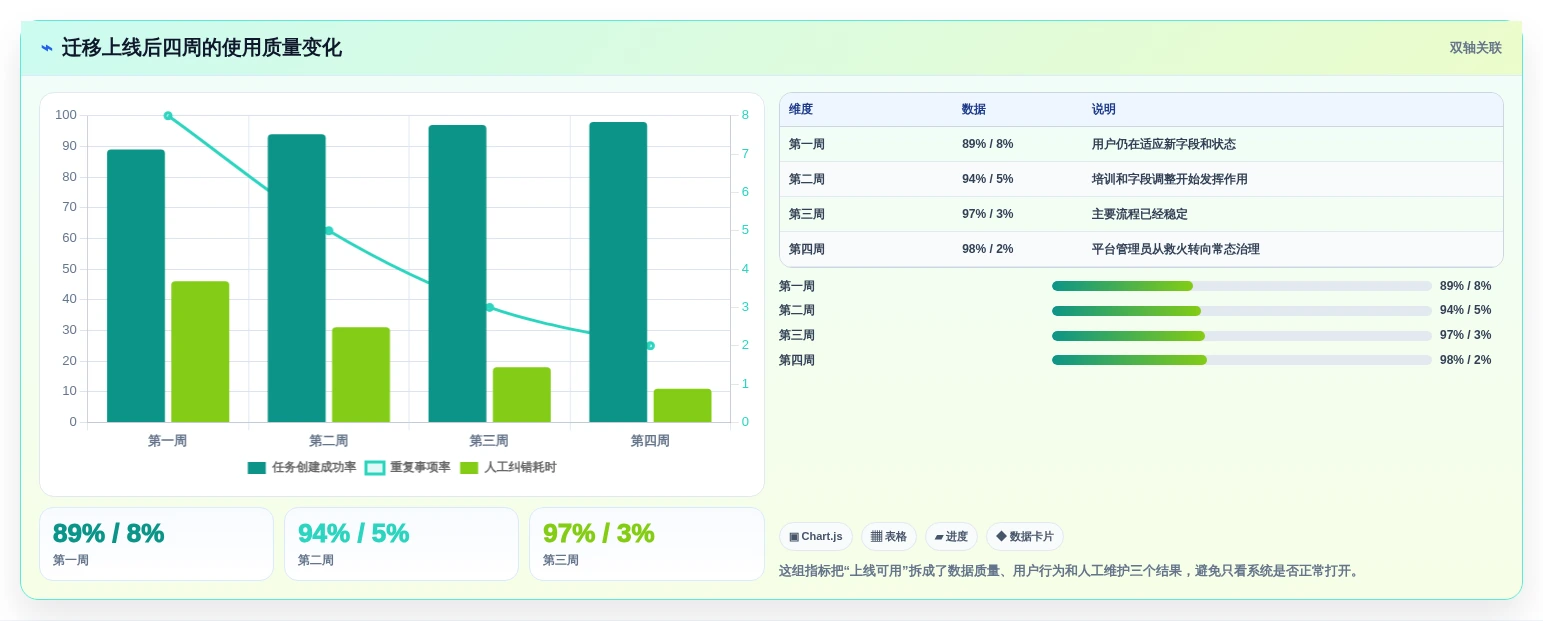Select the Chart.js chip

pyautogui.click(x=816, y=537)
